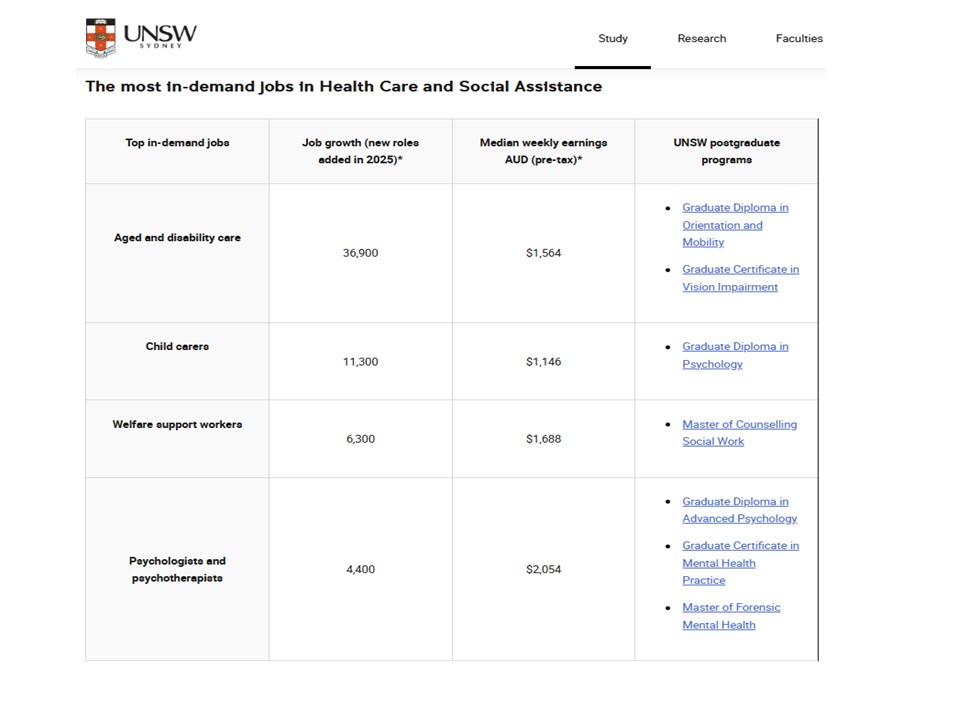This screenshot has height=720, width=960.
Task: Click the 'Top in-demand jobs' column header
Action: pos(177,143)
